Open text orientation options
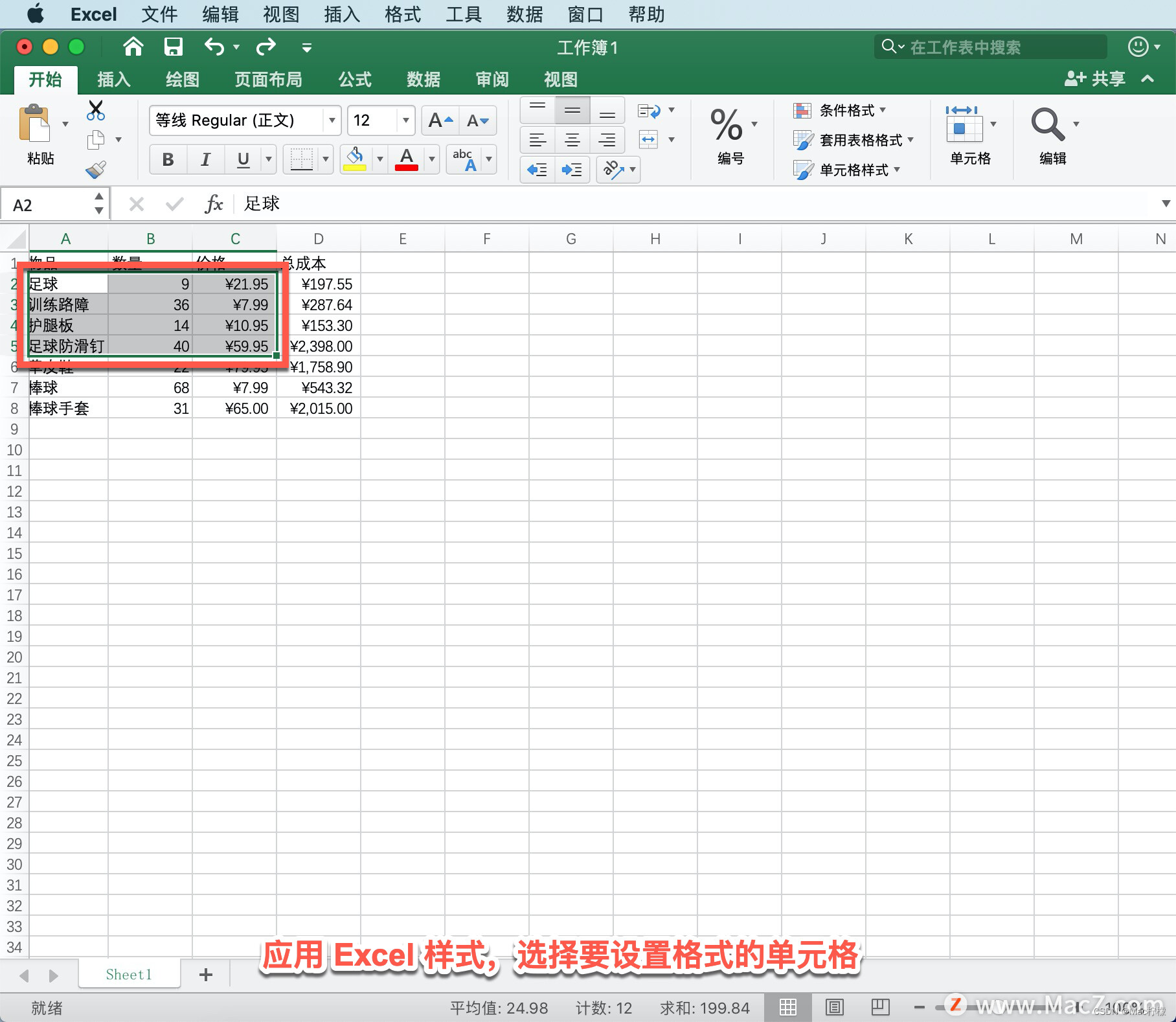This screenshot has height=1022, width=1176. (618, 170)
